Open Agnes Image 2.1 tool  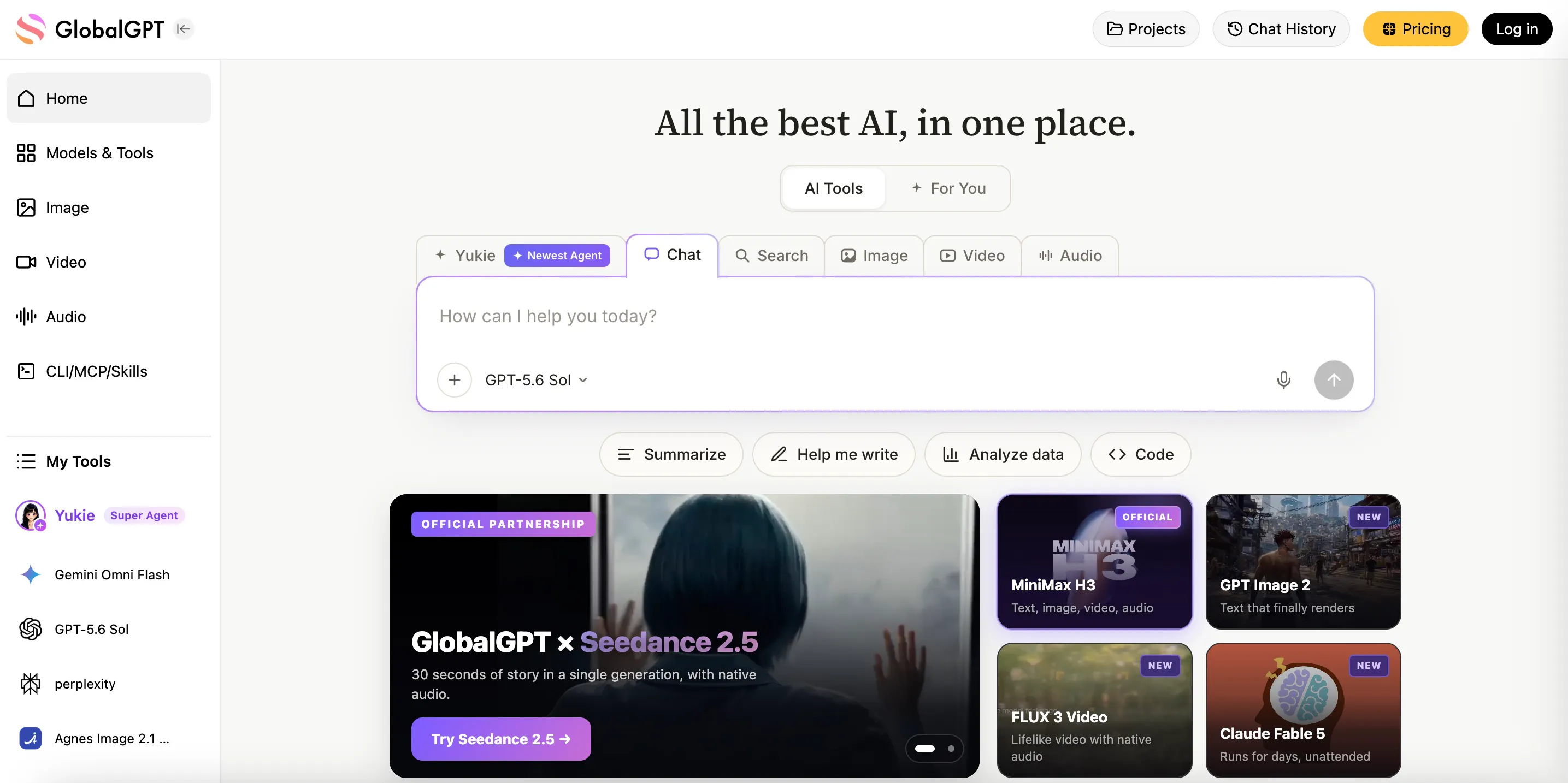click(108, 738)
